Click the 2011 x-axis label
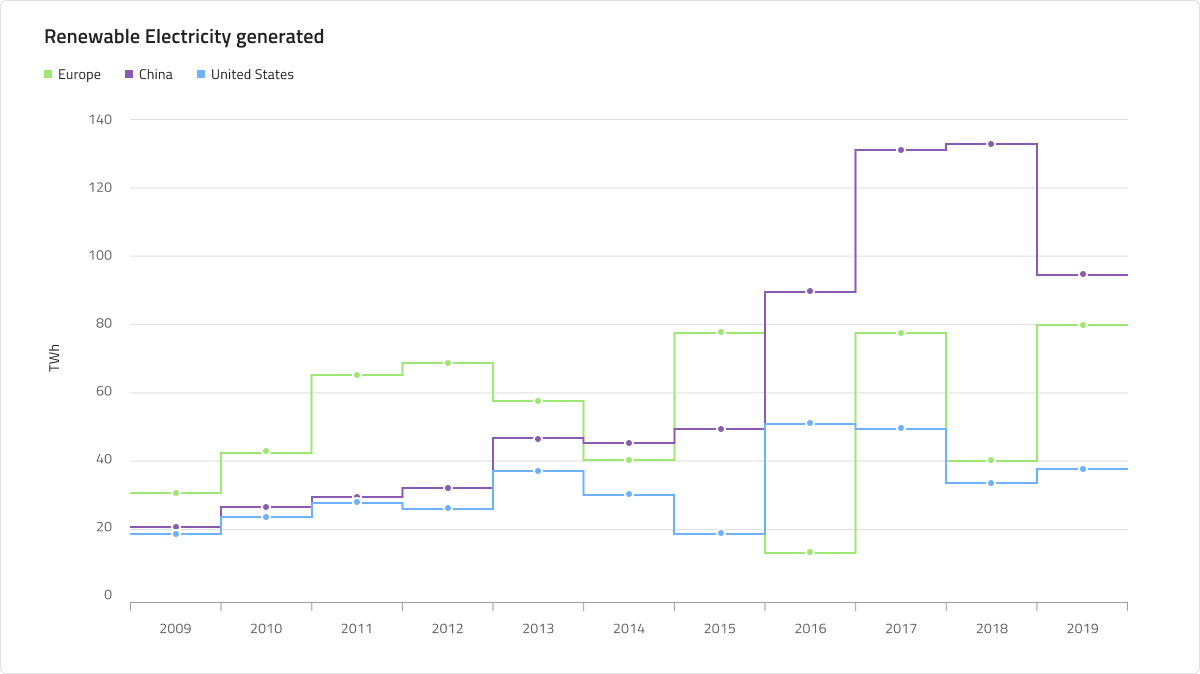The image size is (1200, 674). (357, 629)
